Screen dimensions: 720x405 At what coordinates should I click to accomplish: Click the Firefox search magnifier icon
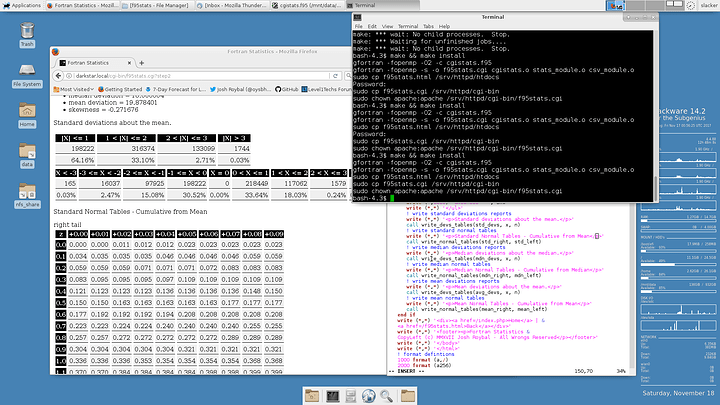pyautogui.click(x=349, y=76)
